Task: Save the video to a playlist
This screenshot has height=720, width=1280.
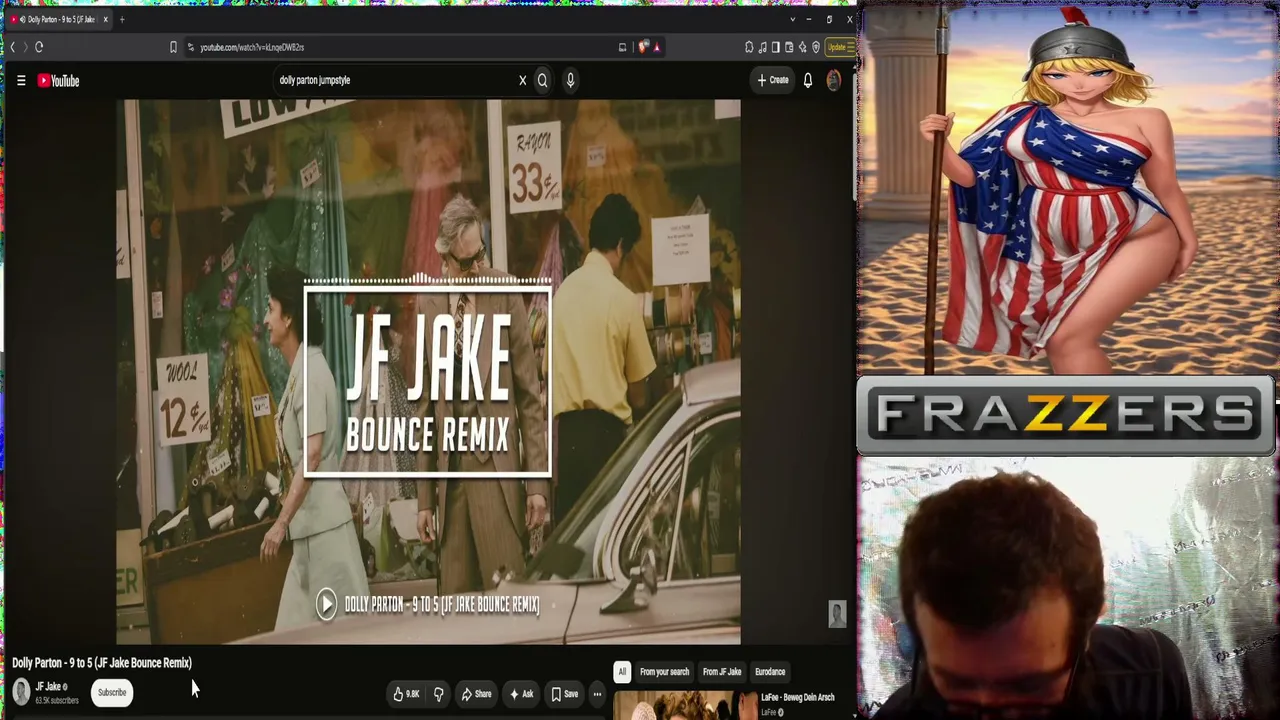Action: coord(563,694)
